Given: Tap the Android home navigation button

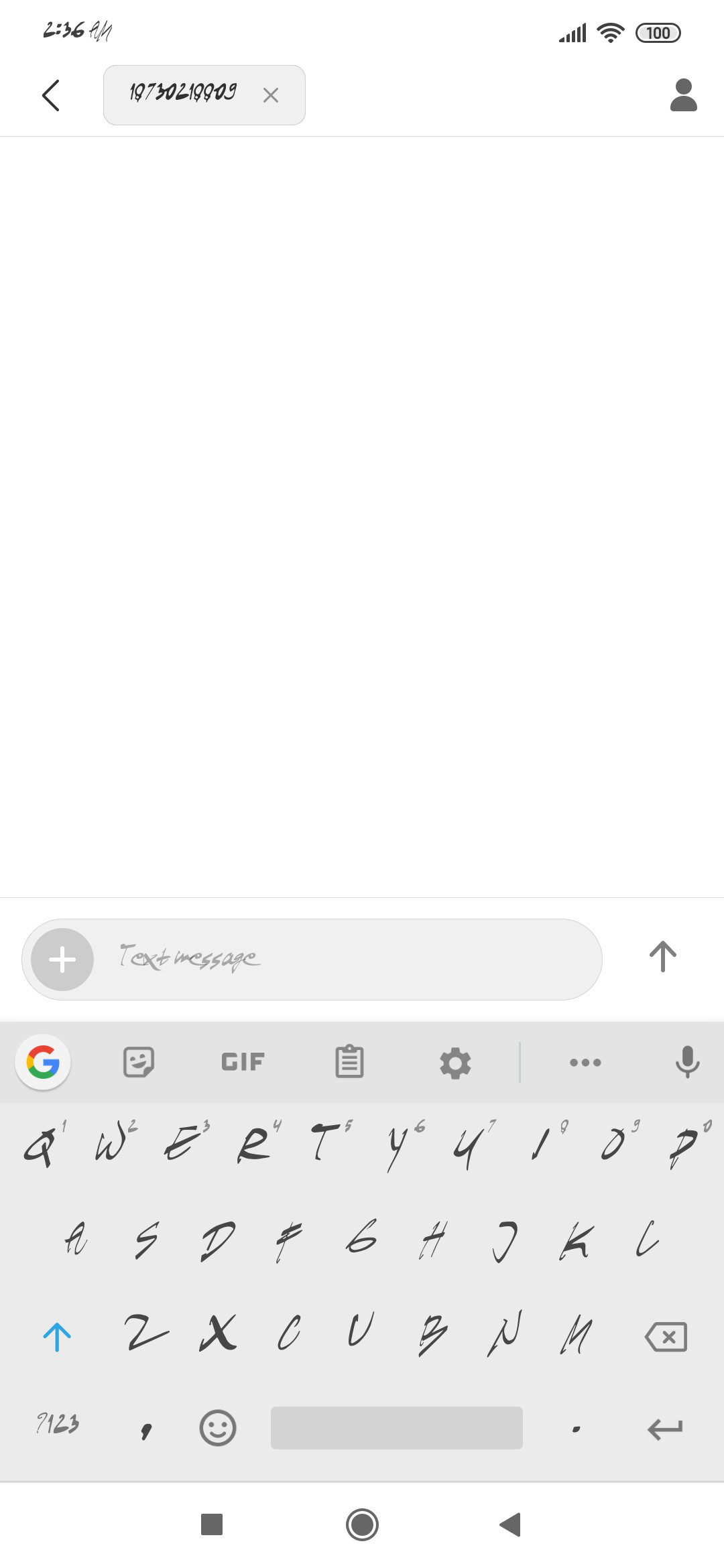Looking at the screenshot, I should (x=362, y=1524).
